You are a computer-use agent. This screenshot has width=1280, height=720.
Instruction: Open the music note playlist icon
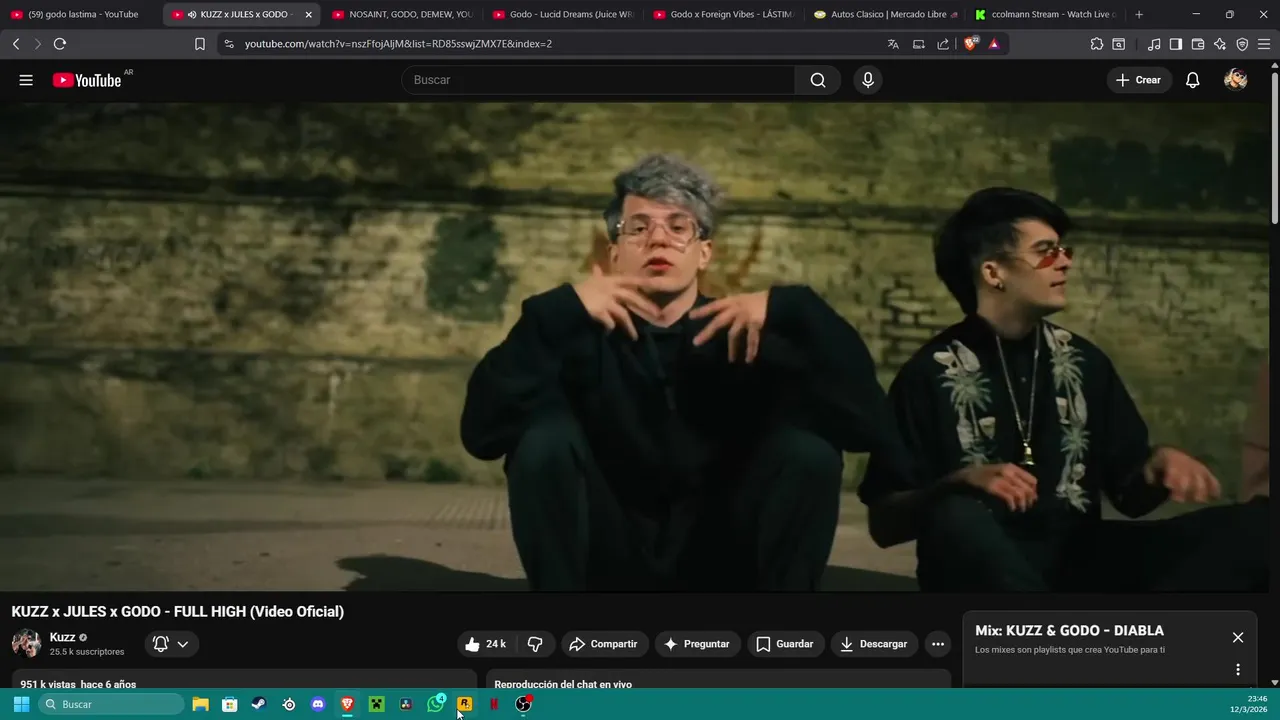(1154, 44)
